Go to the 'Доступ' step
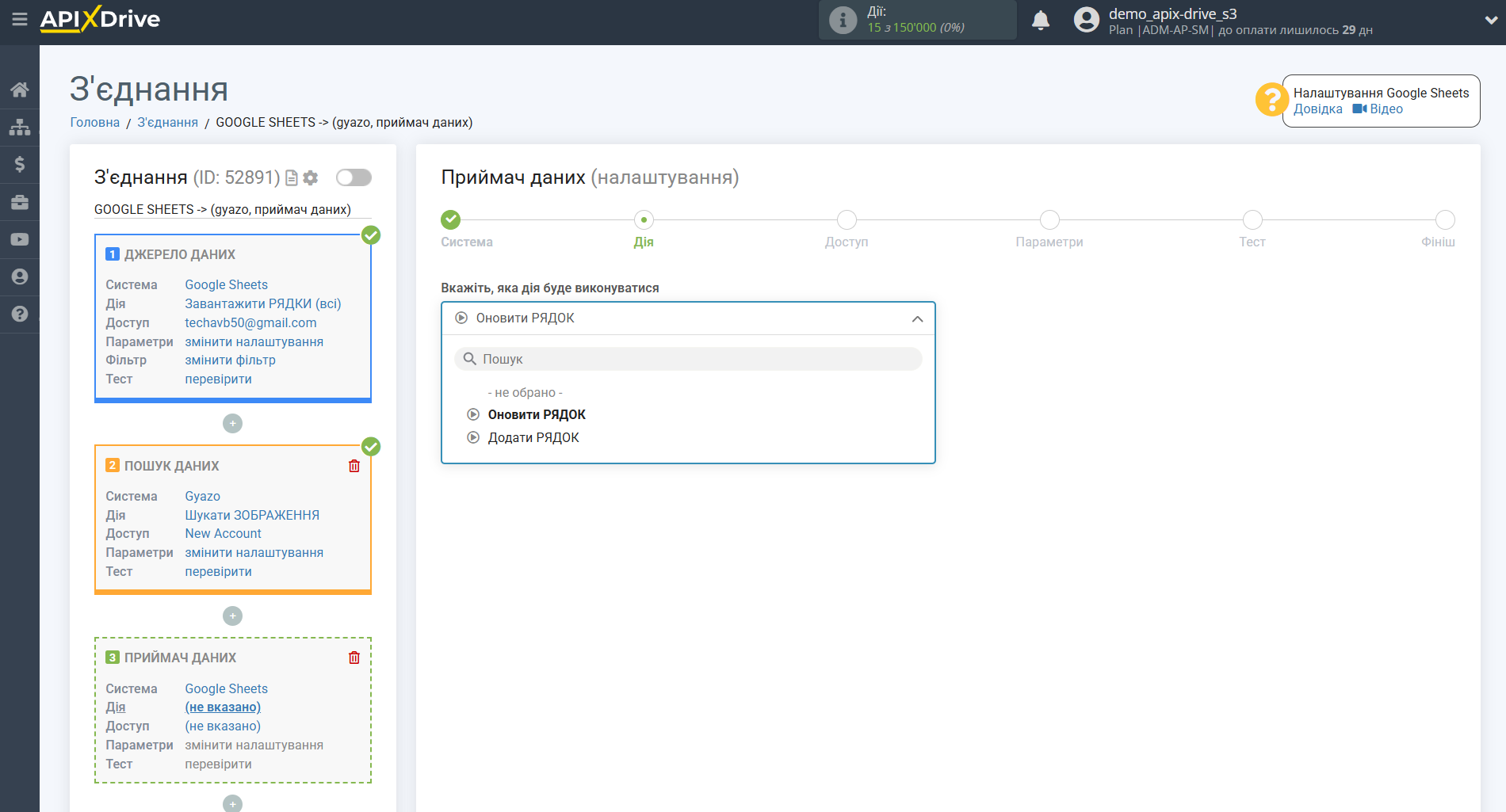Screen dimensions: 1506x812 [847, 220]
